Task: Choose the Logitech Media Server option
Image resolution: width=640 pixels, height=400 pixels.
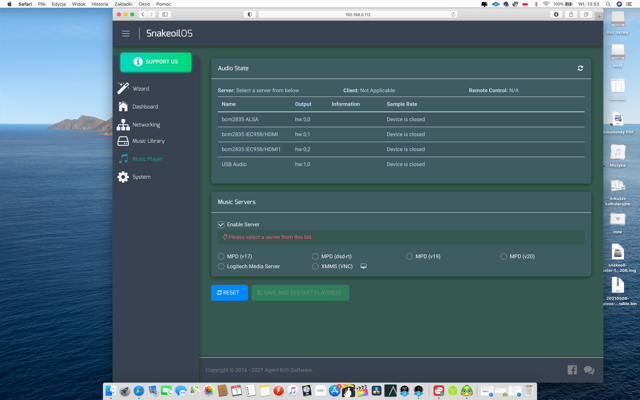Action: coord(221,266)
